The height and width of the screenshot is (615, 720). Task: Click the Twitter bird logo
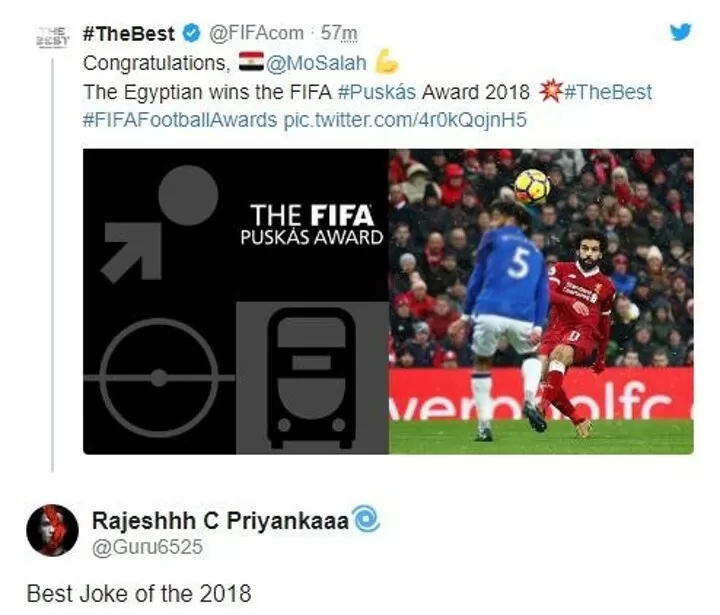point(681,32)
